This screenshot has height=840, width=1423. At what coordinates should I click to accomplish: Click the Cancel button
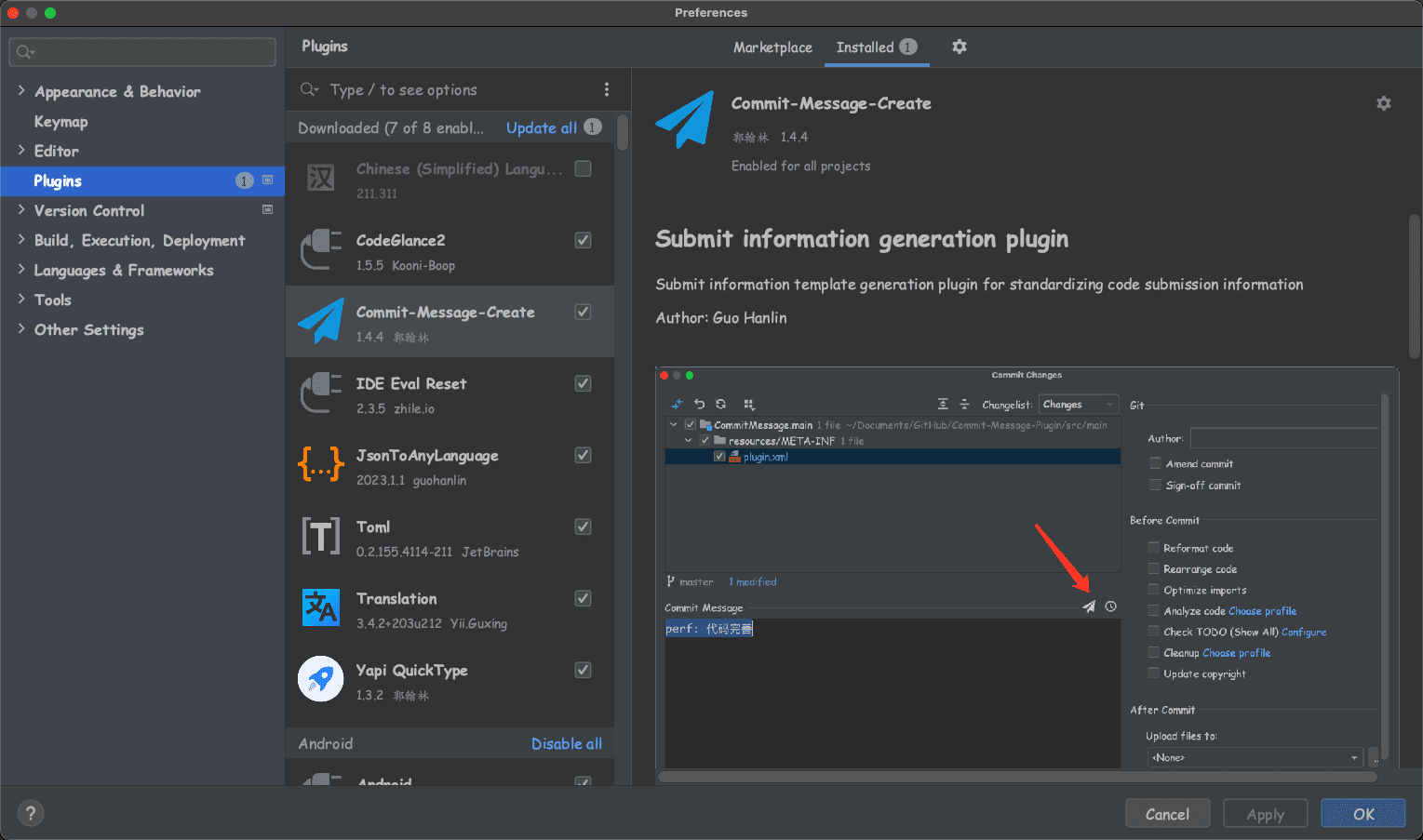[1167, 814]
